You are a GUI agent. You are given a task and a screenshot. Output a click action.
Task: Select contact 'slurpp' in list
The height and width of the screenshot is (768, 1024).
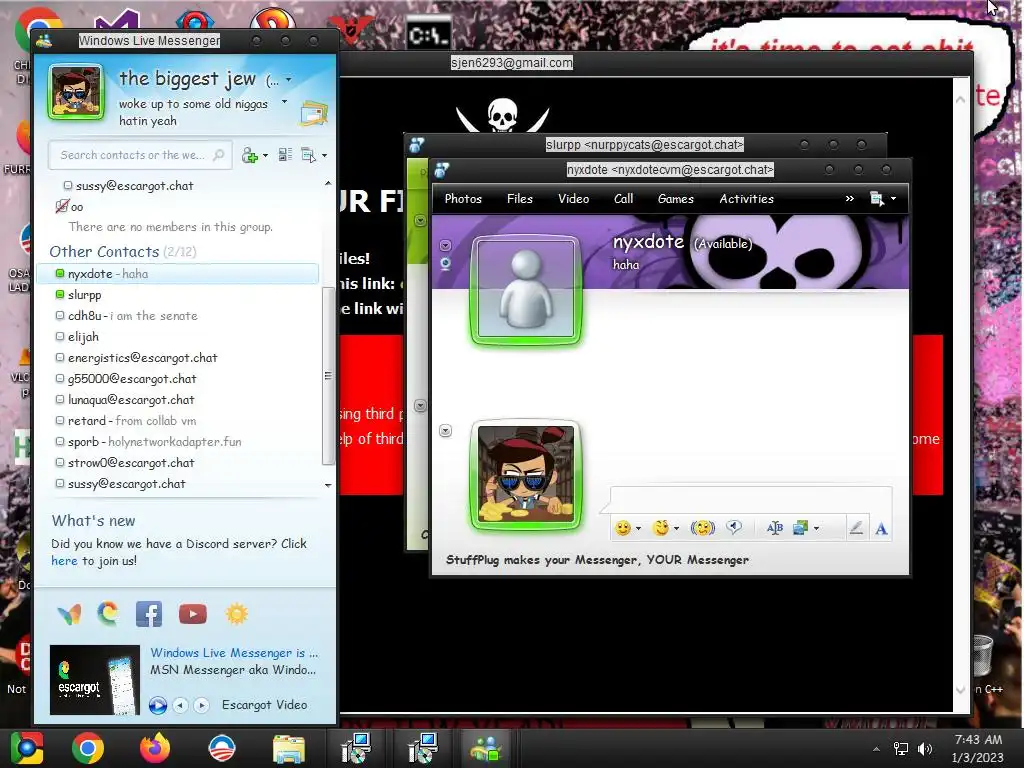[x=178, y=295]
